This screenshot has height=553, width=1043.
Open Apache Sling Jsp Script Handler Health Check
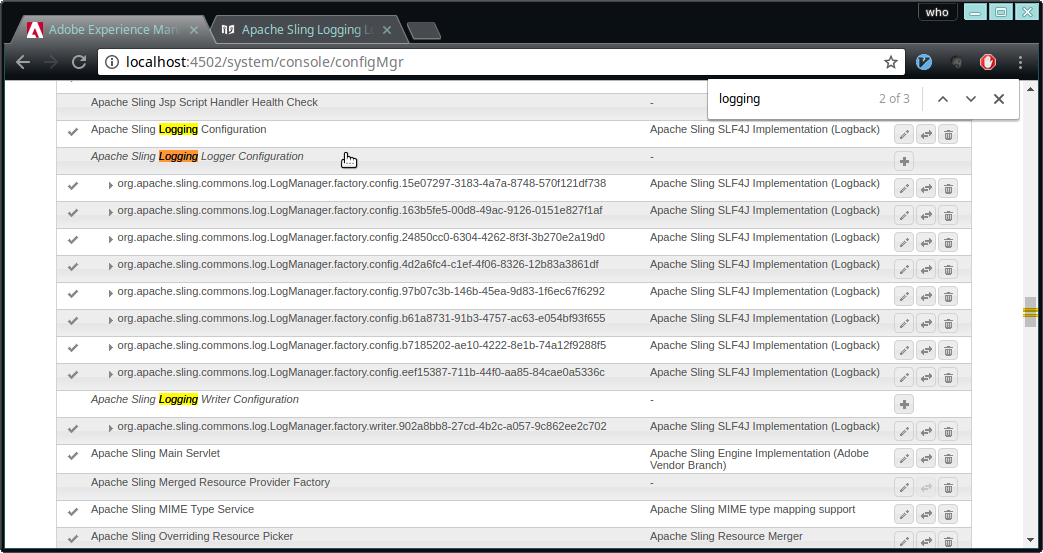(x=204, y=102)
